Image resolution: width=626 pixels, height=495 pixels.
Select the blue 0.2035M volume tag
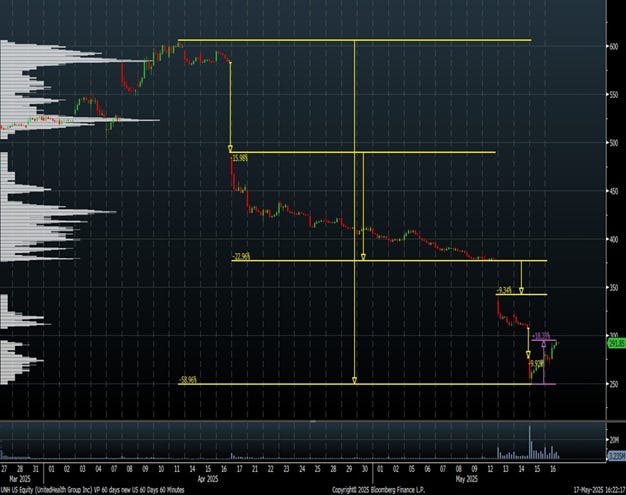point(616,455)
